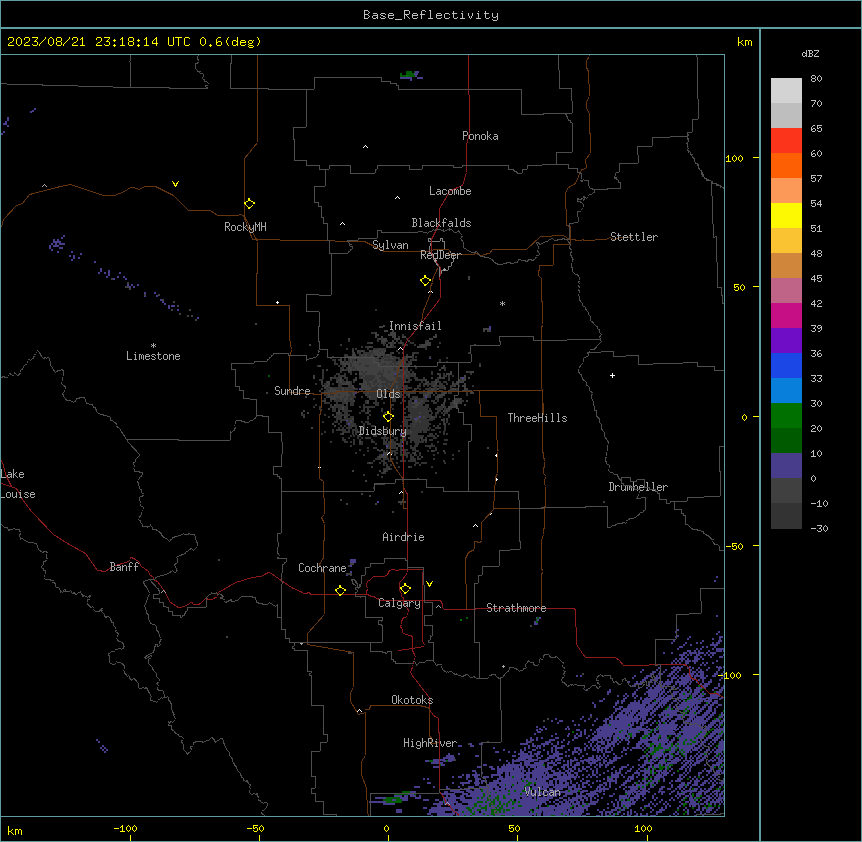Click the Airdrie city label
Viewport: 862px width, 842px height.
(404, 537)
